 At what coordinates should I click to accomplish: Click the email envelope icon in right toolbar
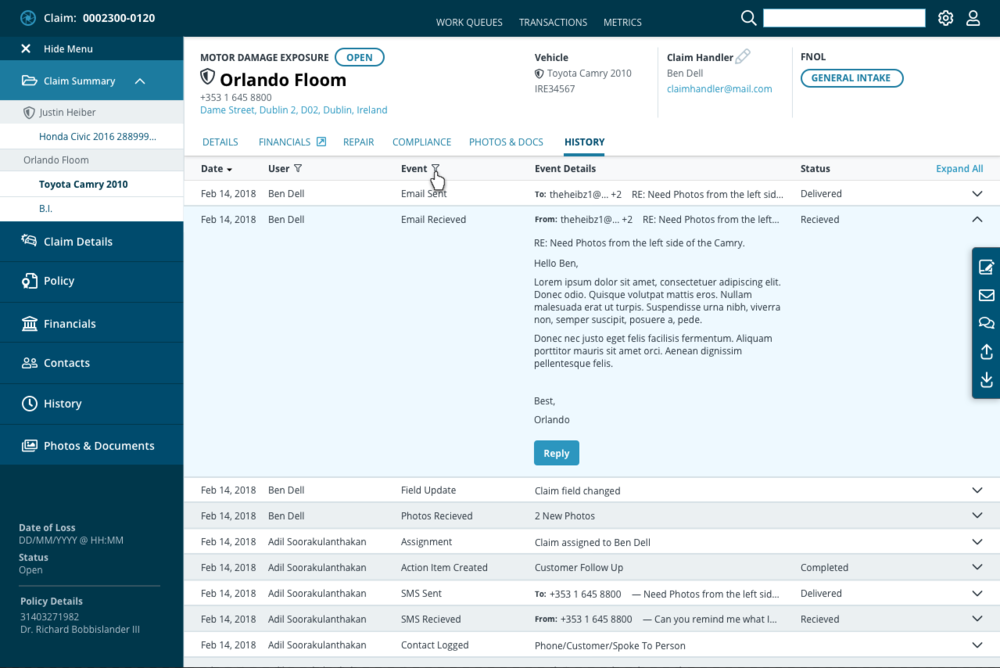(x=986, y=295)
